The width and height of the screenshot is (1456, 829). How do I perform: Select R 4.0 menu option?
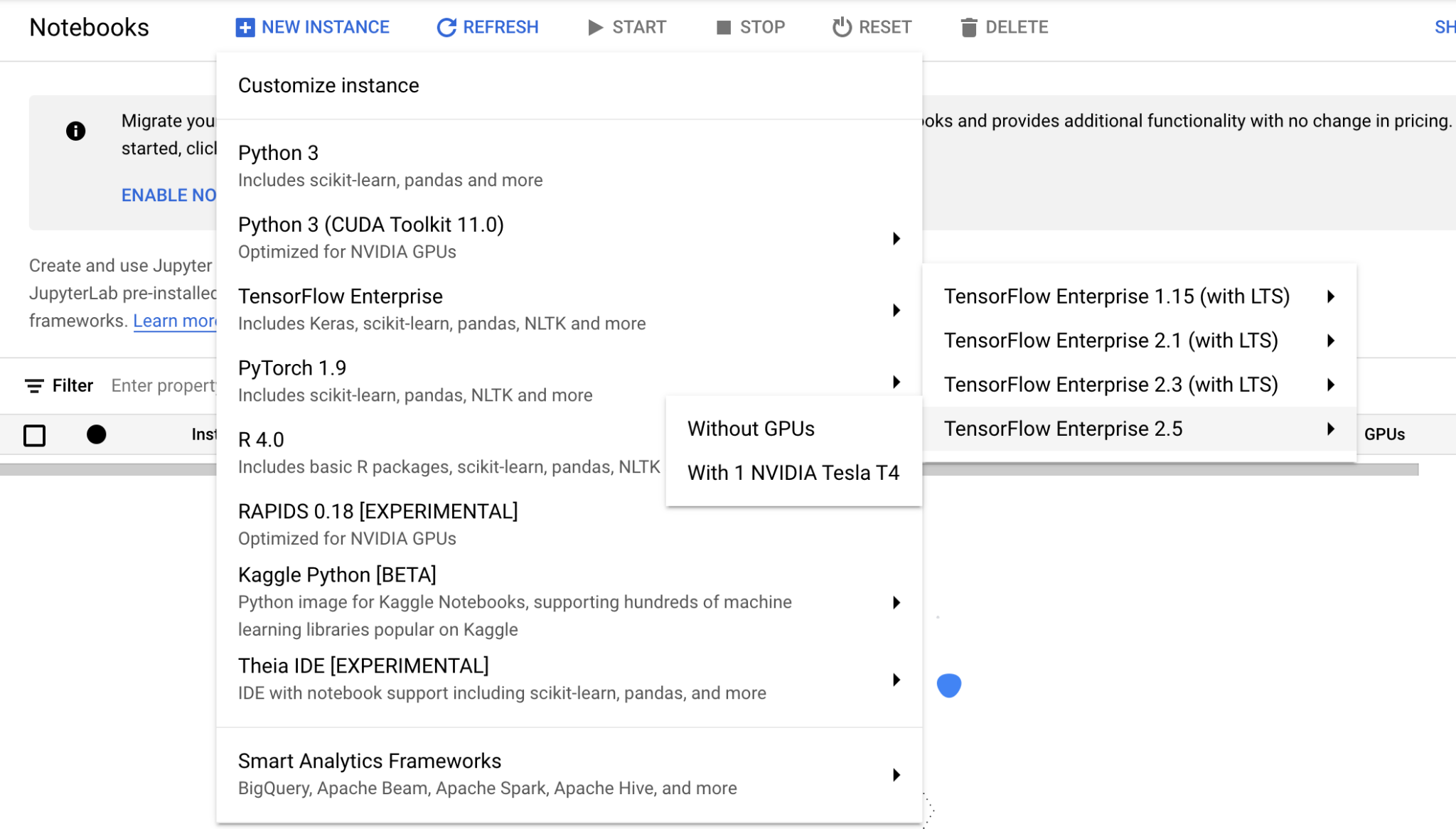(x=441, y=453)
